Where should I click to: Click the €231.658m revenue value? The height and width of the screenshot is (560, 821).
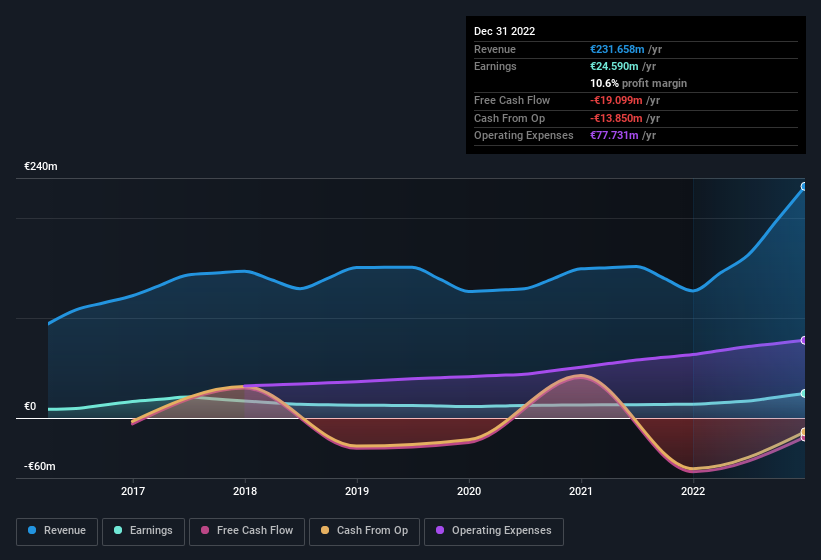click(617, 49)
